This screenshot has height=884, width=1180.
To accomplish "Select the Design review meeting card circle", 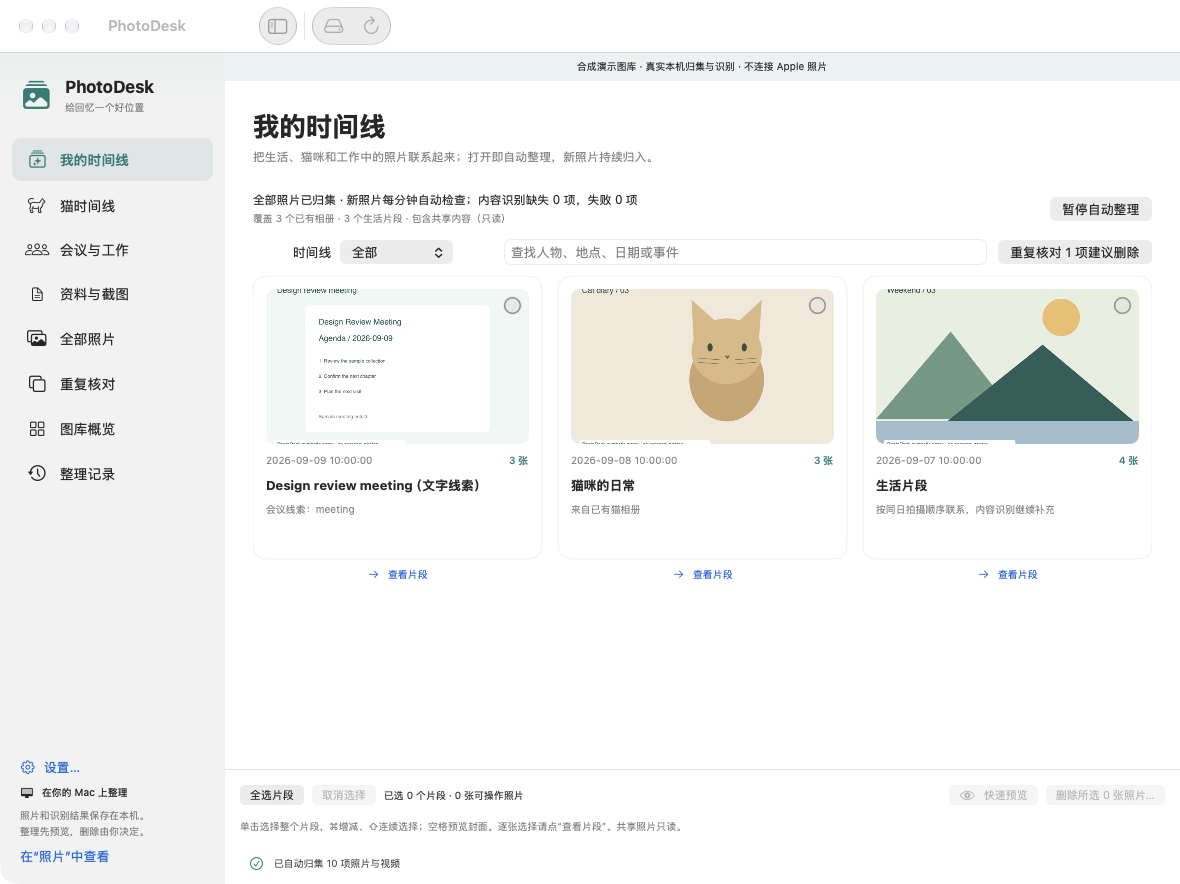I will click(x=512, y=305).
